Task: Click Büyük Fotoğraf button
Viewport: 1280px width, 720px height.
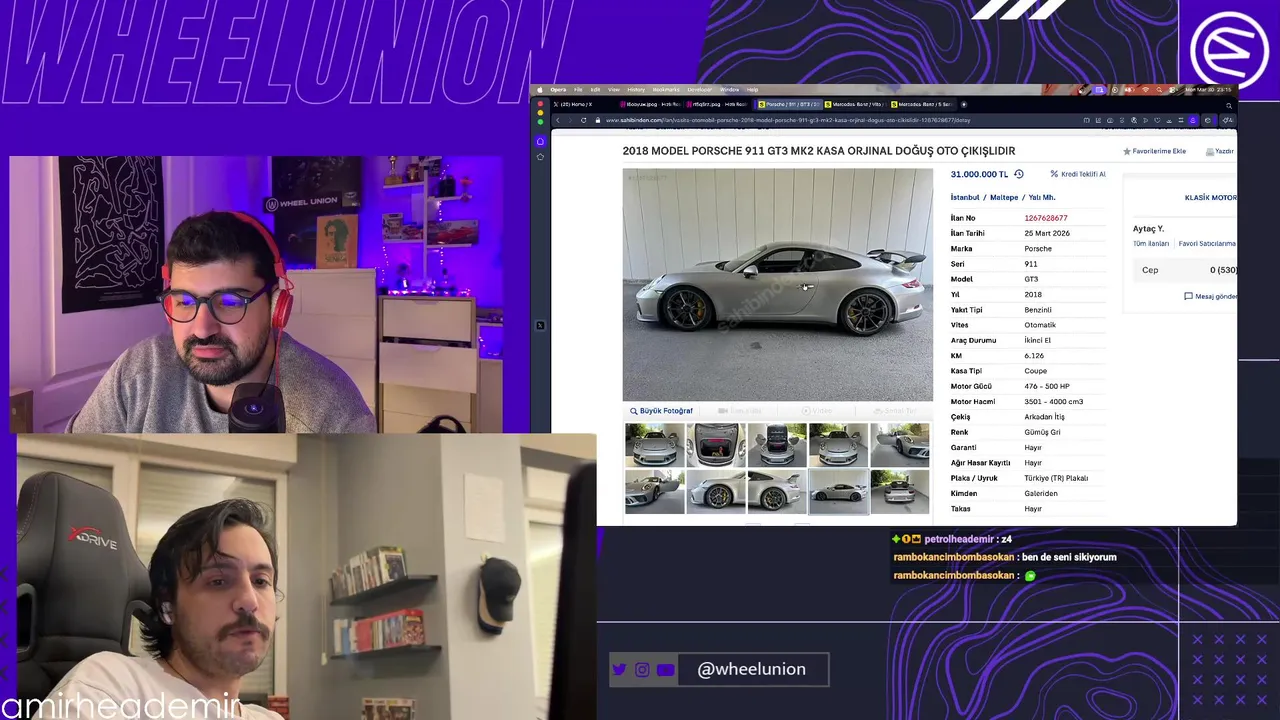Action: [661, 411]
